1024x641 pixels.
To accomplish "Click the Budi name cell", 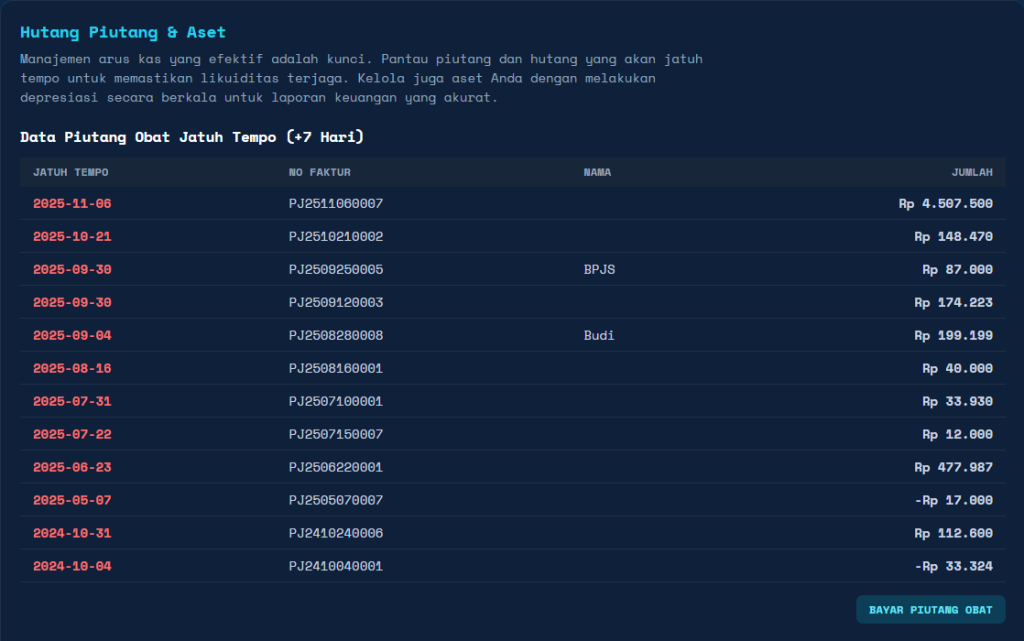I will [599, 336].
